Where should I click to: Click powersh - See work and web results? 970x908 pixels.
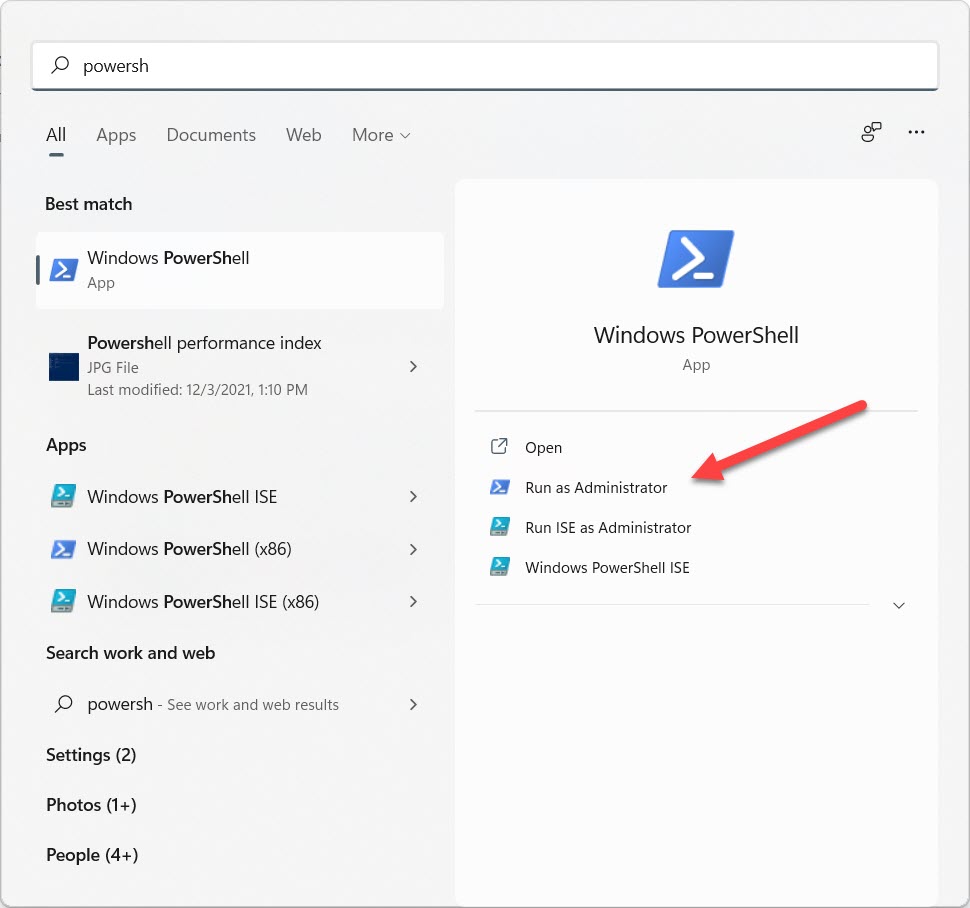tap(213, 705)
